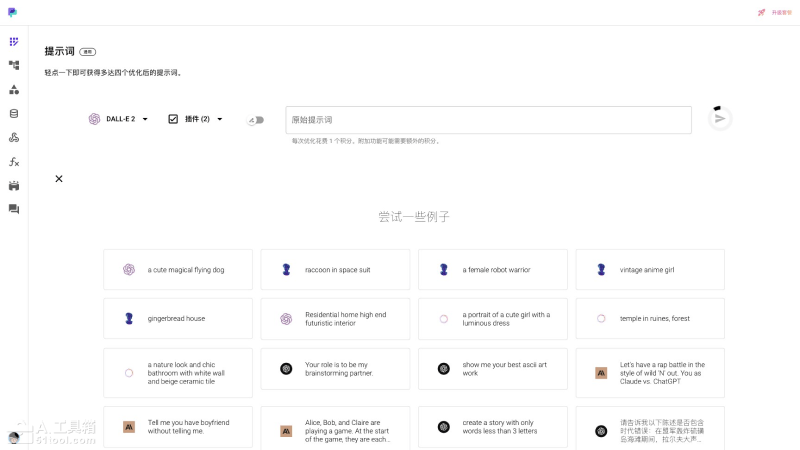800x450 pixels.
Task: Pick the 'gingerbread house' example card
Action: [178, 319]
